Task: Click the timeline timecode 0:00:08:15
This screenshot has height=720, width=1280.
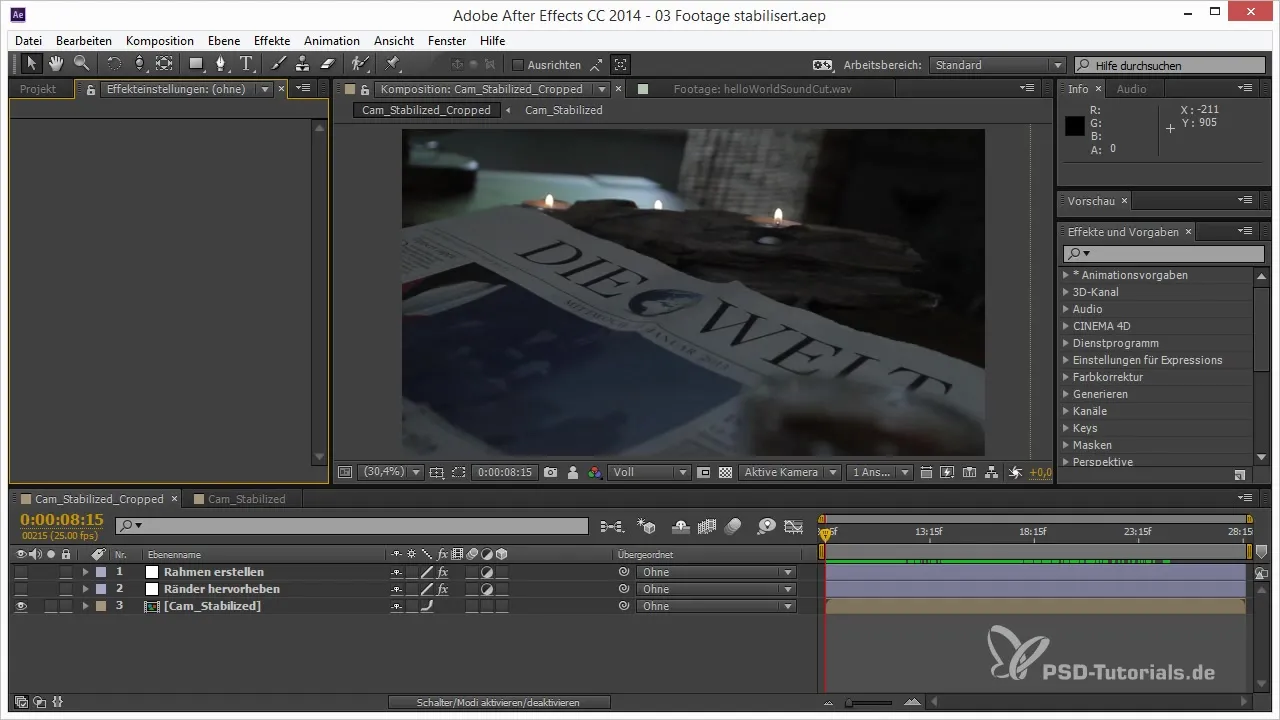Action: [62, 520]
